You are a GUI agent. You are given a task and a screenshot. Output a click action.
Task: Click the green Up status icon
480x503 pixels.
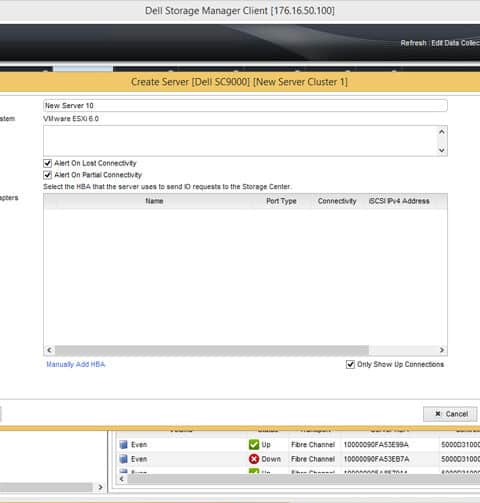pyautogui.click(x=254, y=444)
